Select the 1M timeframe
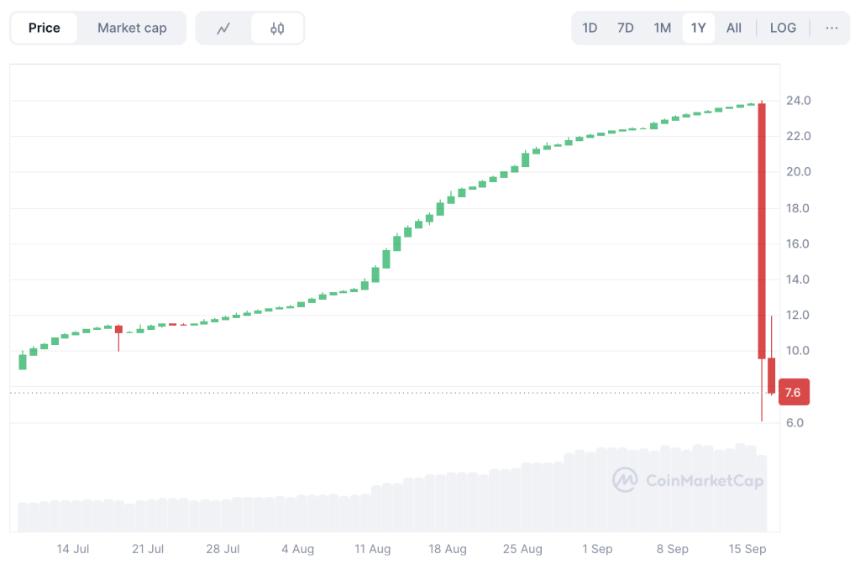The width and height of the screenshot is (860, 580). pos(661,28)
